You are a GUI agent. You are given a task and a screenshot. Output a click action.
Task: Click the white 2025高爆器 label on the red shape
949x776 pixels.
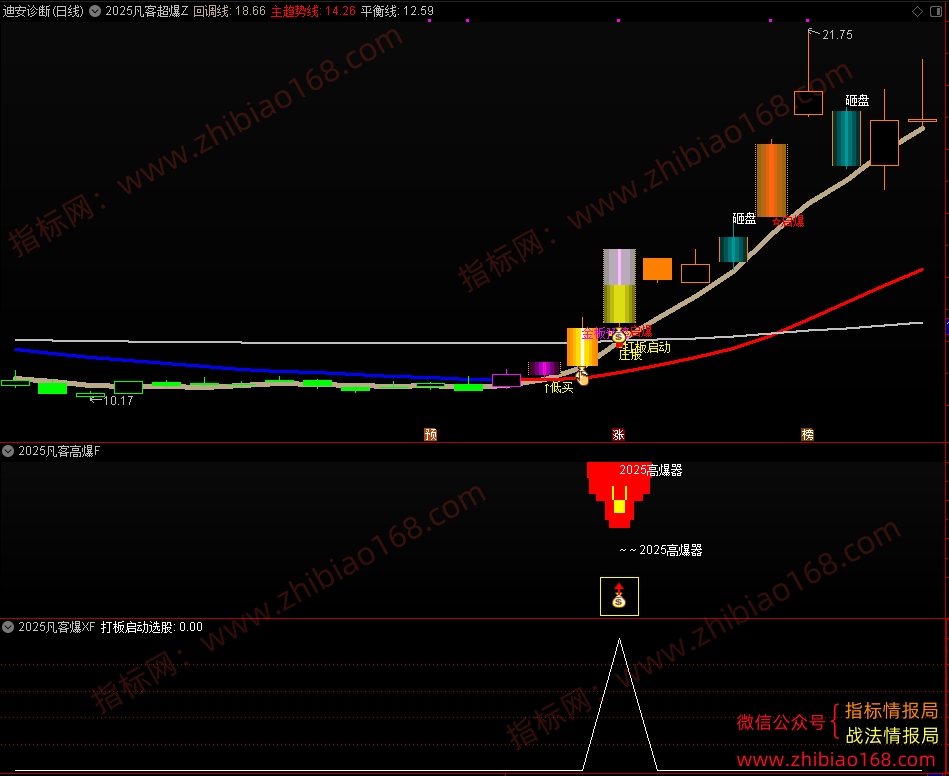point(651,470)
